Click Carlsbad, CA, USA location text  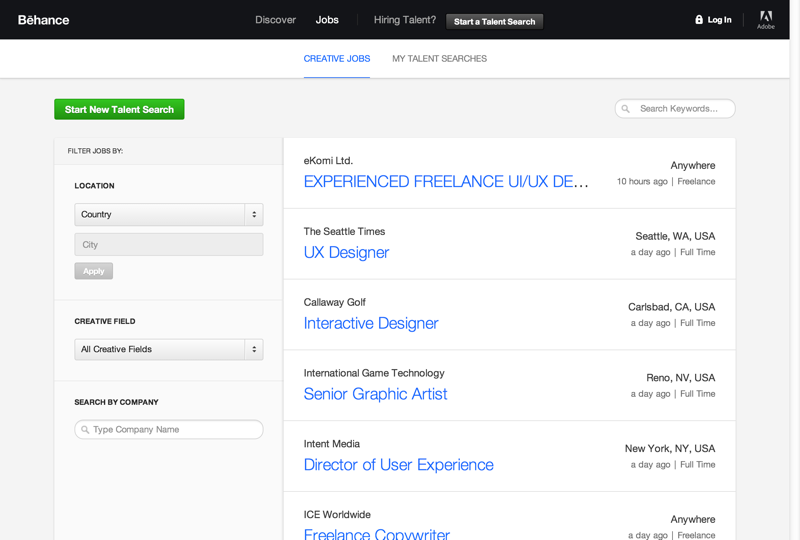pos(671,307)
